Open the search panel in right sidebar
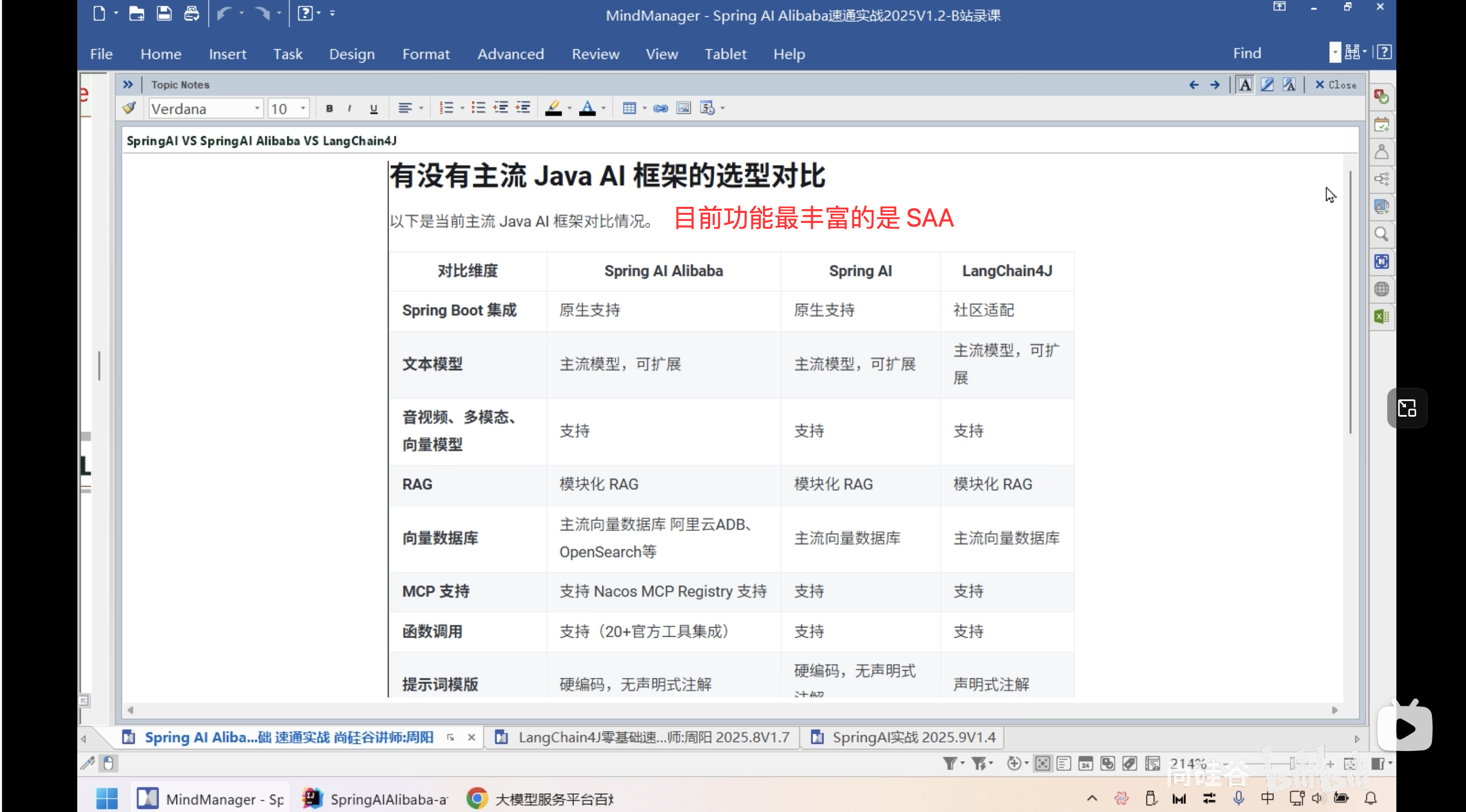This screenshot has height=812, width=1466. [x=1382, y=234]
